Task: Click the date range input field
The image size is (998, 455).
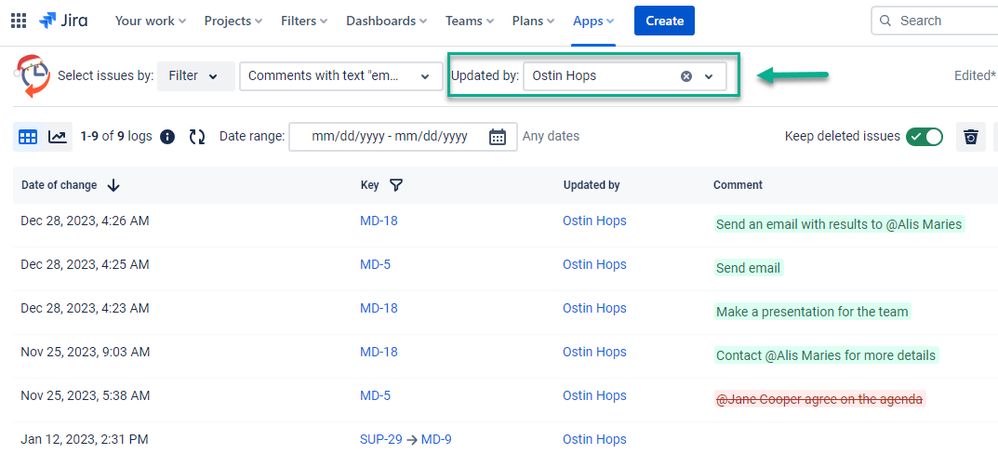Action: 403,137
